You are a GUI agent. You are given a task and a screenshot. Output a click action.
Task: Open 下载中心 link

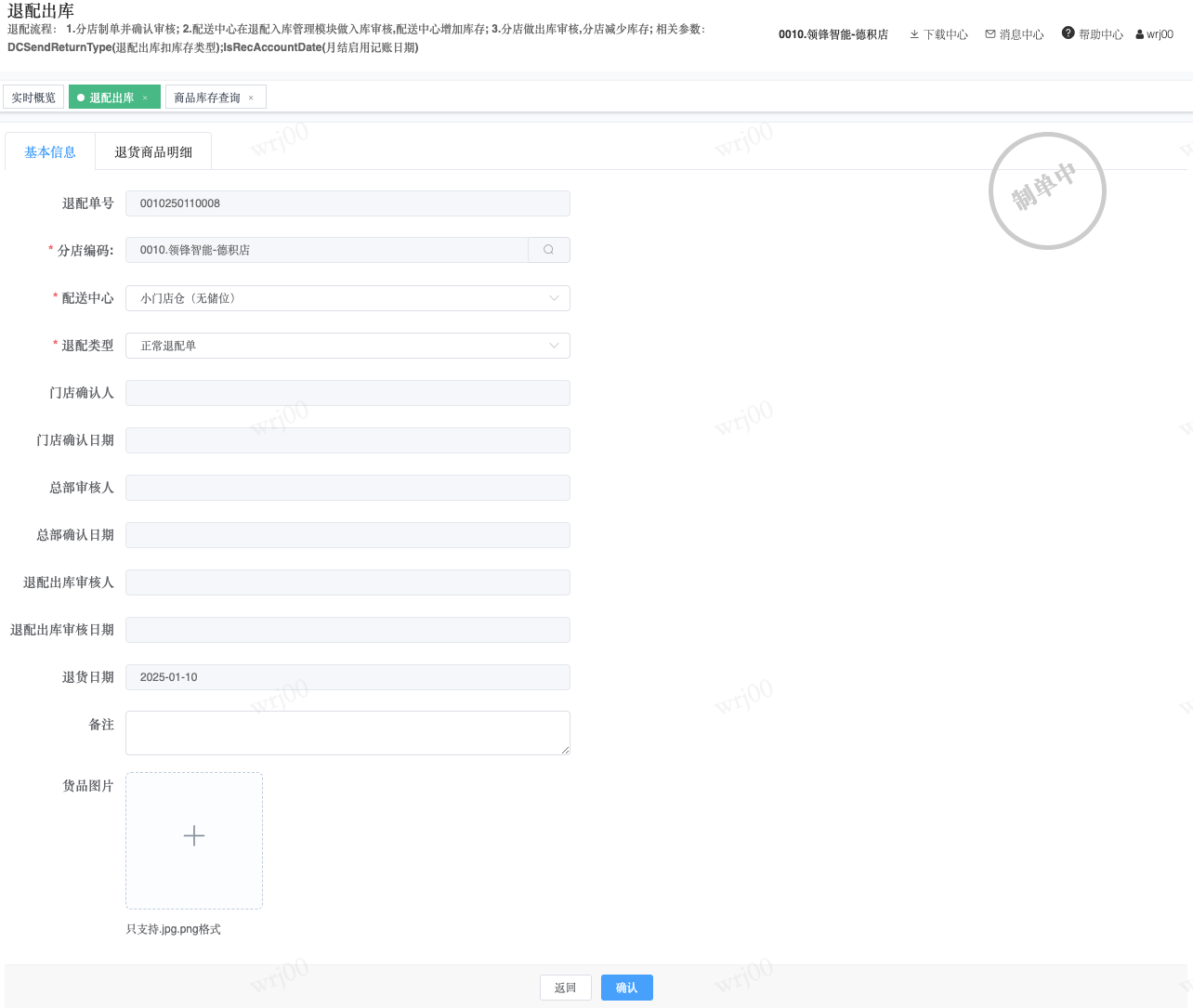point(946,34)
